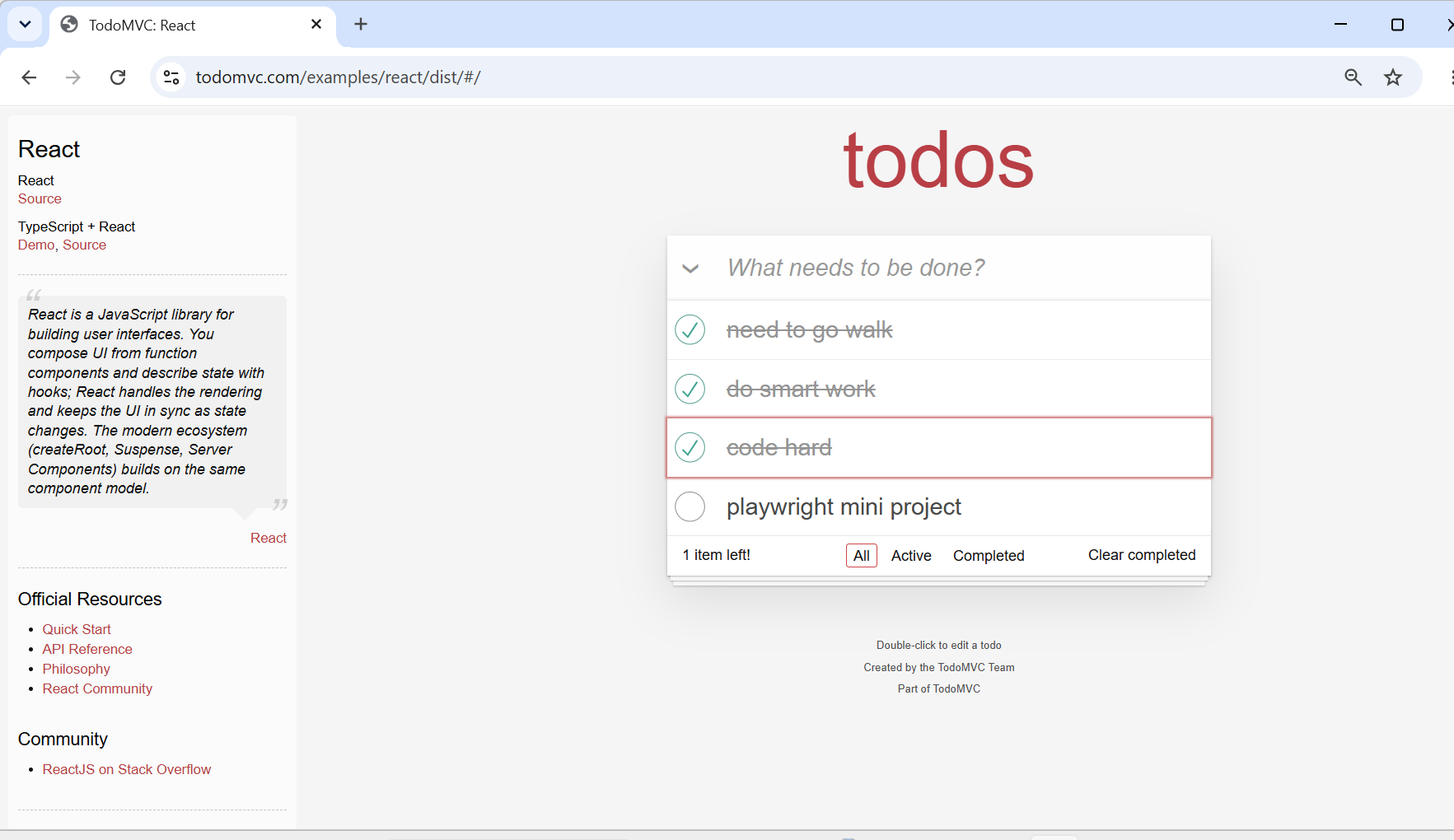Clear completed todos
Screen dimensions: 1454x840
pyautogui.click(x=1142, y=555)
